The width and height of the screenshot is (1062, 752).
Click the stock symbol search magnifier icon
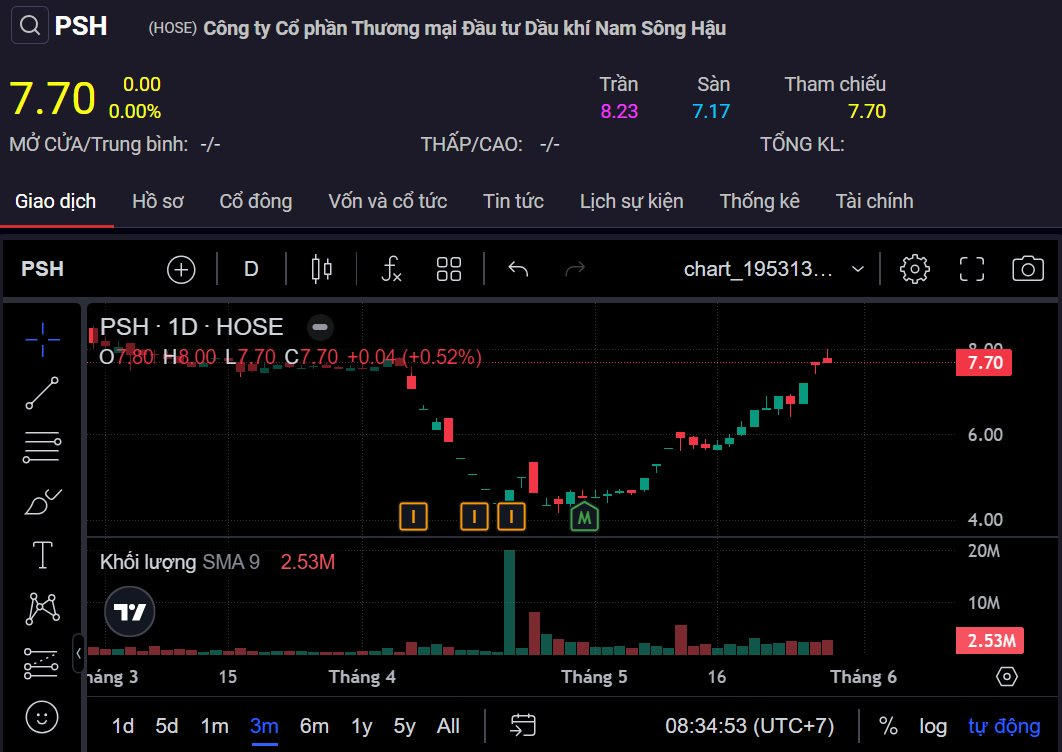pos(30,26)
